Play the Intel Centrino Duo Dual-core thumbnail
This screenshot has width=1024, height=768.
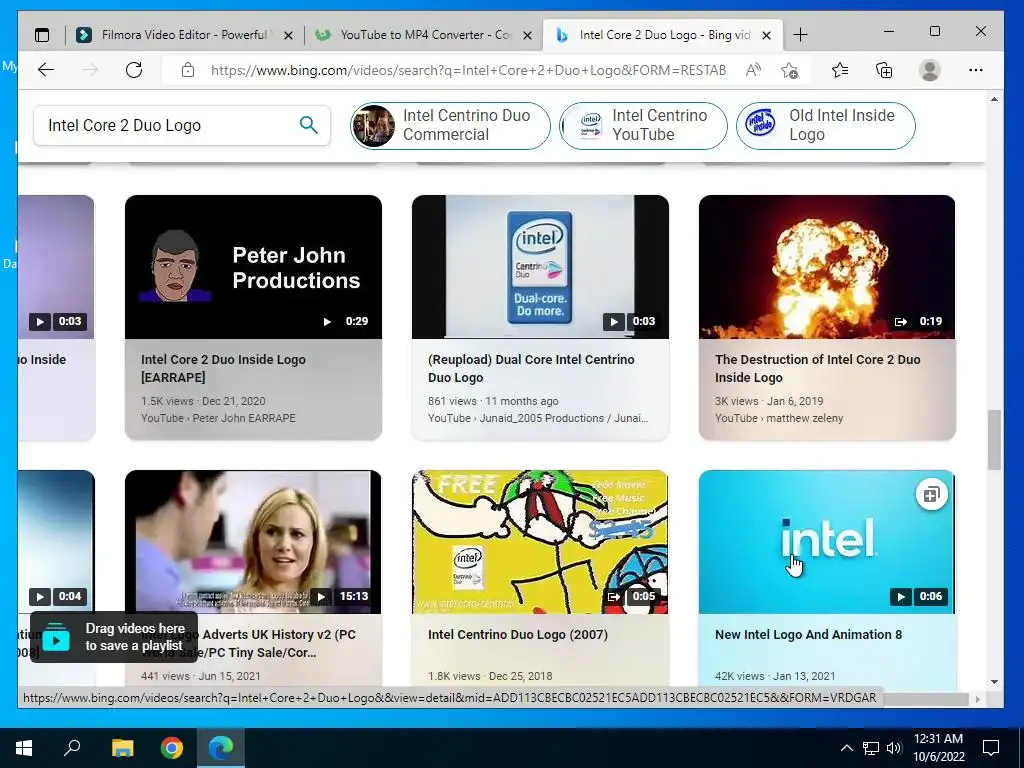tap(540, 266)
